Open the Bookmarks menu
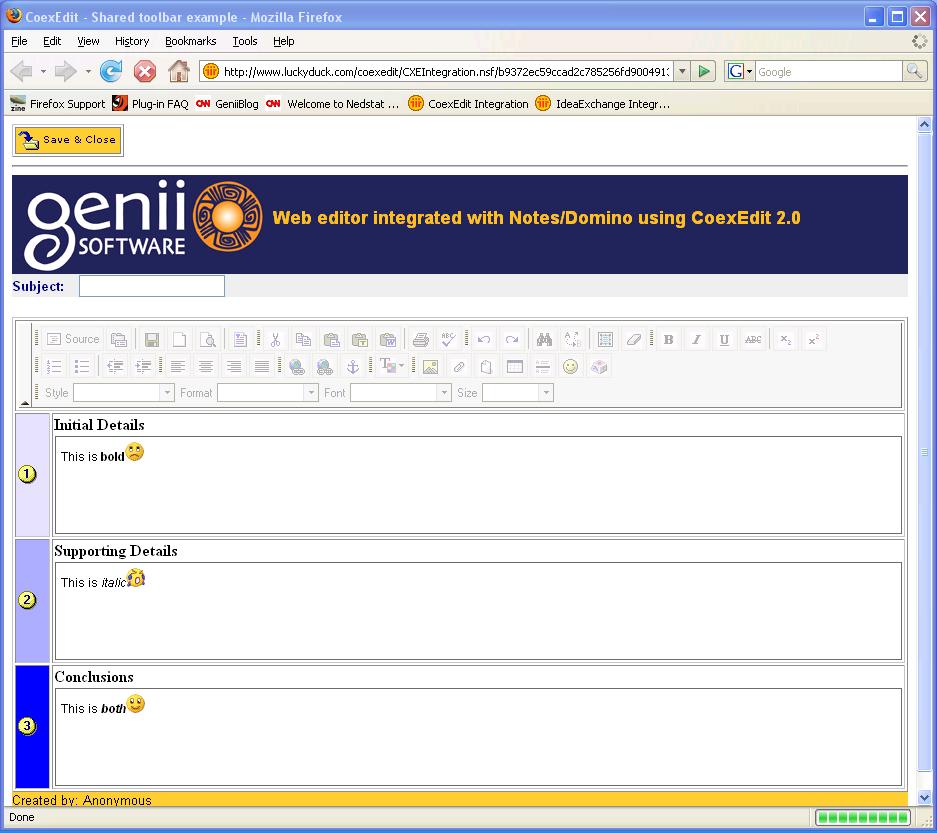The height and width of the screenshot is (833, 937). coord(190,41)
